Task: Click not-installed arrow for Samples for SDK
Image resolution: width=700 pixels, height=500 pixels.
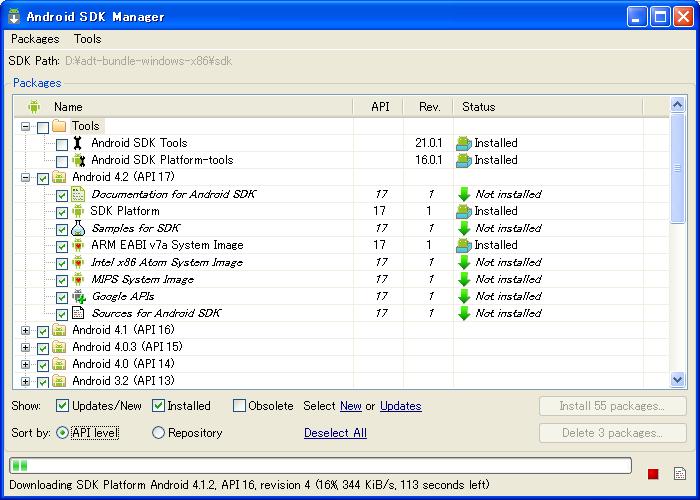Action: [464, 228]
